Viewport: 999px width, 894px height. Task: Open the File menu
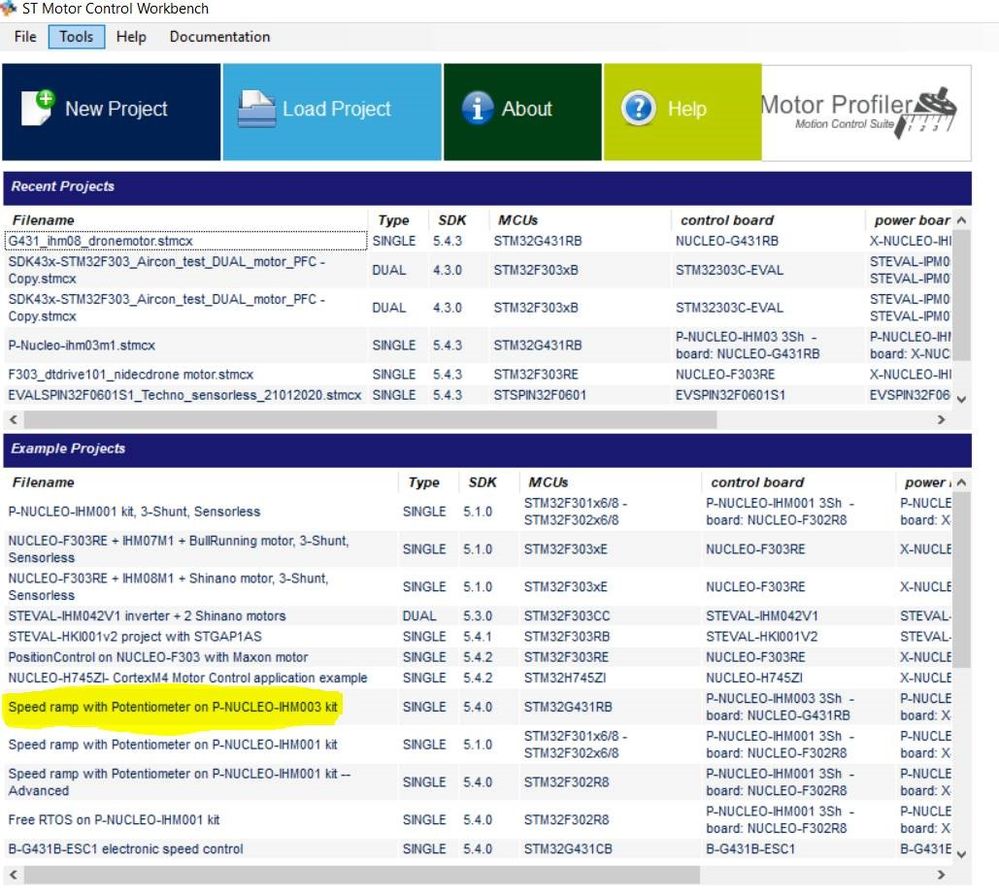point(25,37)
